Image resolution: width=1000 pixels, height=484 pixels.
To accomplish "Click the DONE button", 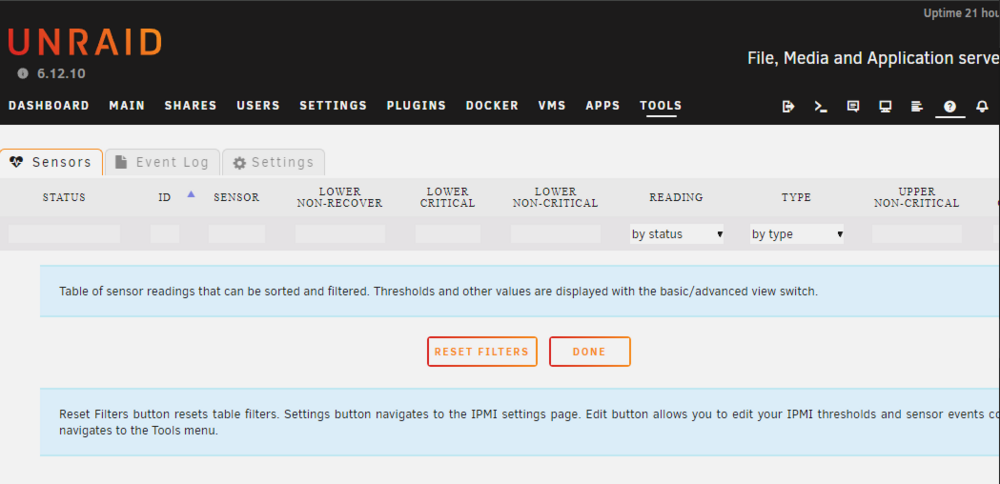I will click(590, 351).
